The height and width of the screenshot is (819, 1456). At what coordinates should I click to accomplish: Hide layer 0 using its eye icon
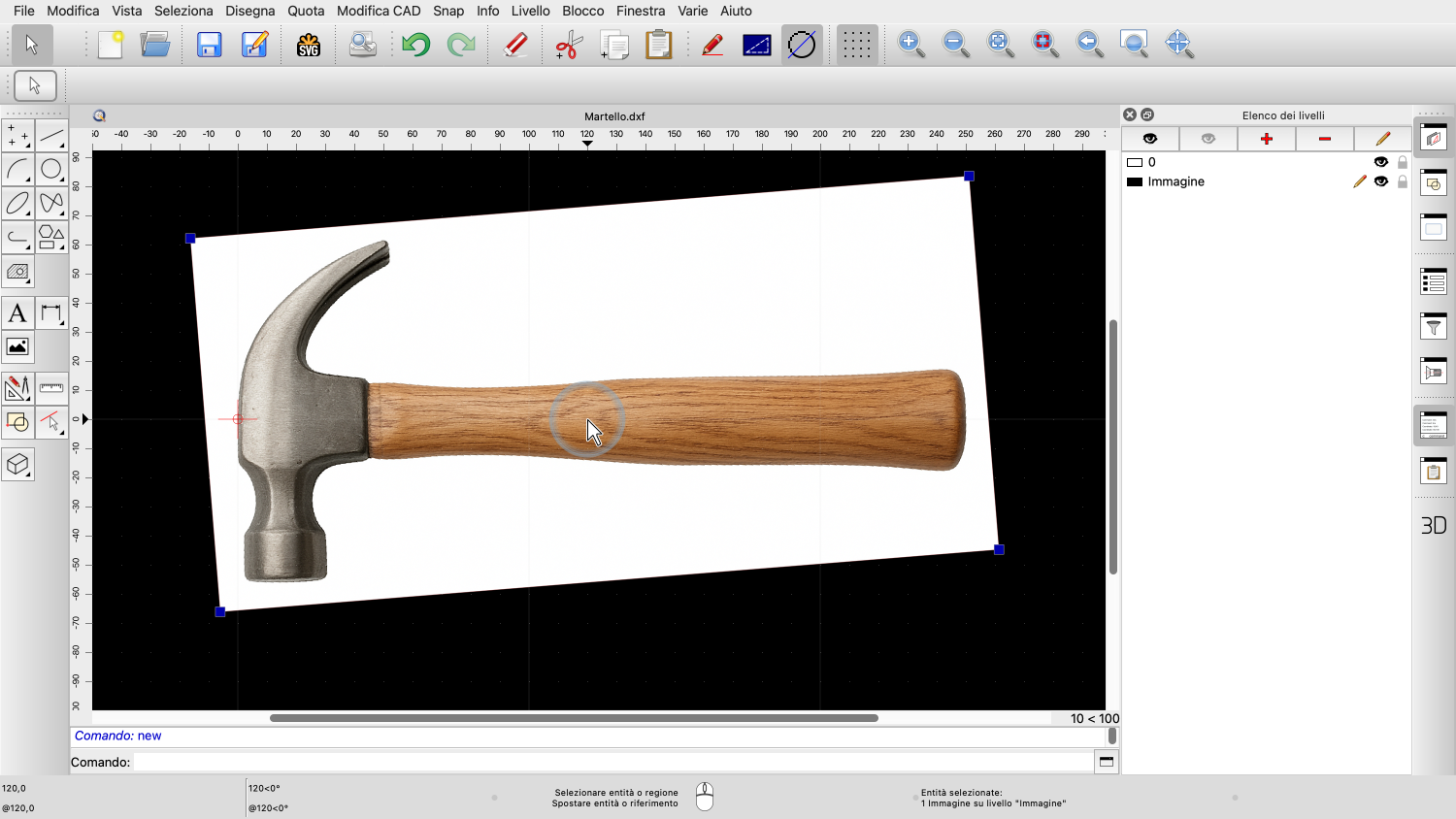click(1380, 162)
